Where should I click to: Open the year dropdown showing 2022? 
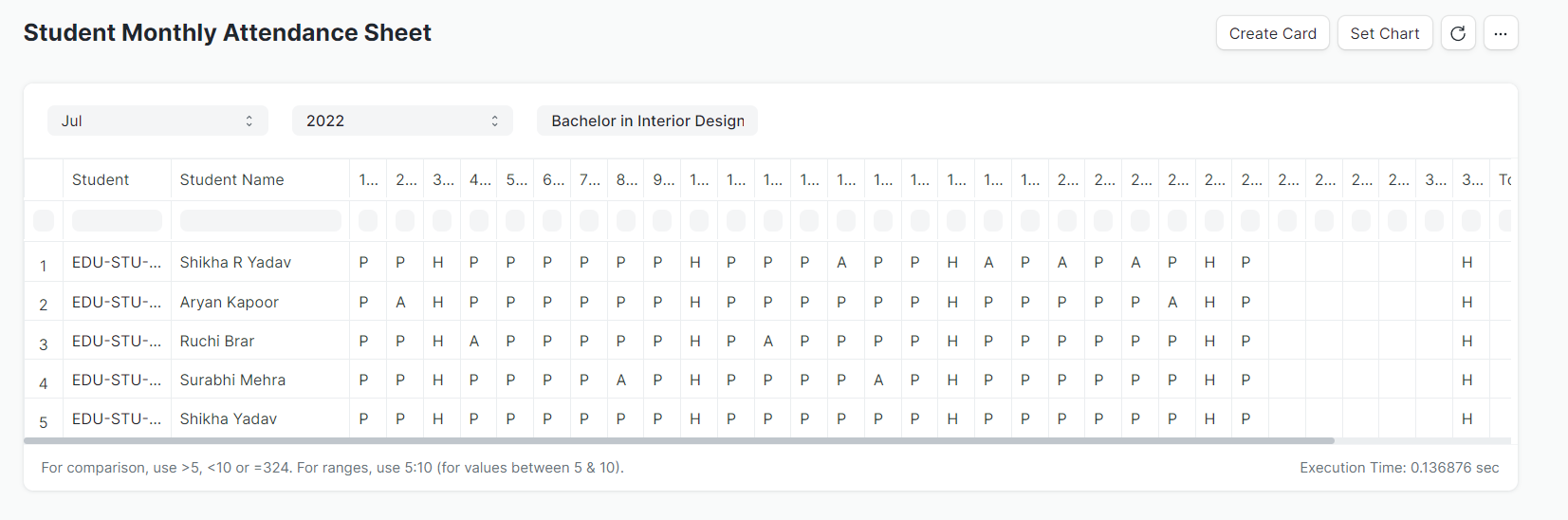(x=402, y=121)
